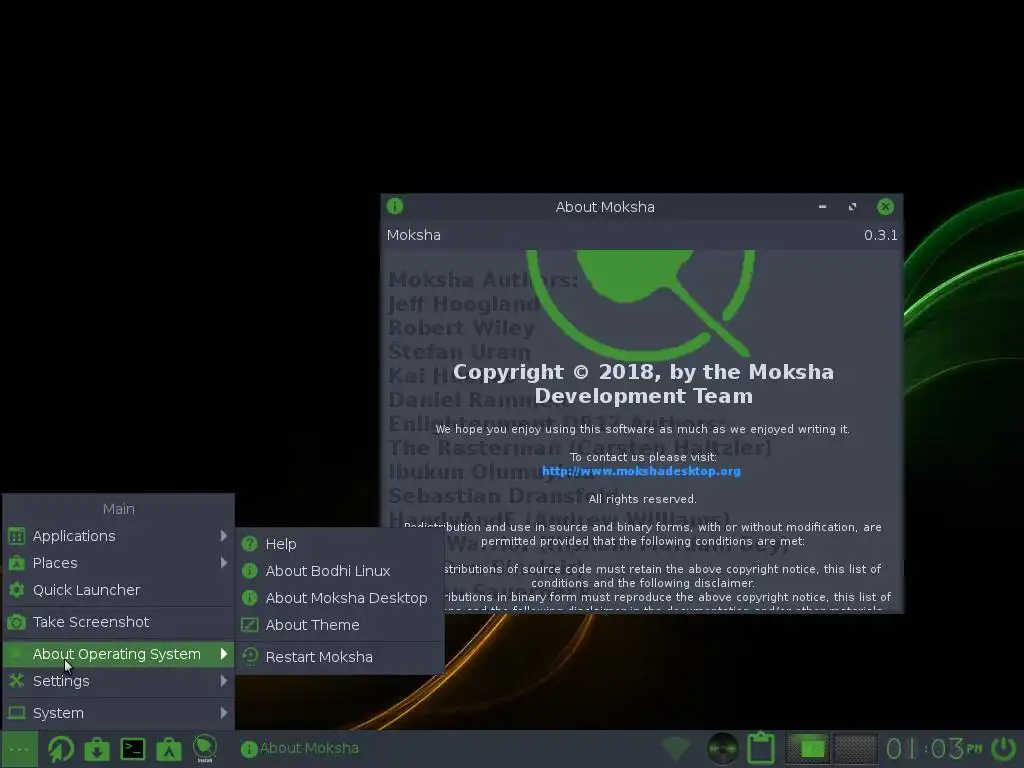Open the System submenu
Viewport: 1024px width, 768px height.
point(118,712)
